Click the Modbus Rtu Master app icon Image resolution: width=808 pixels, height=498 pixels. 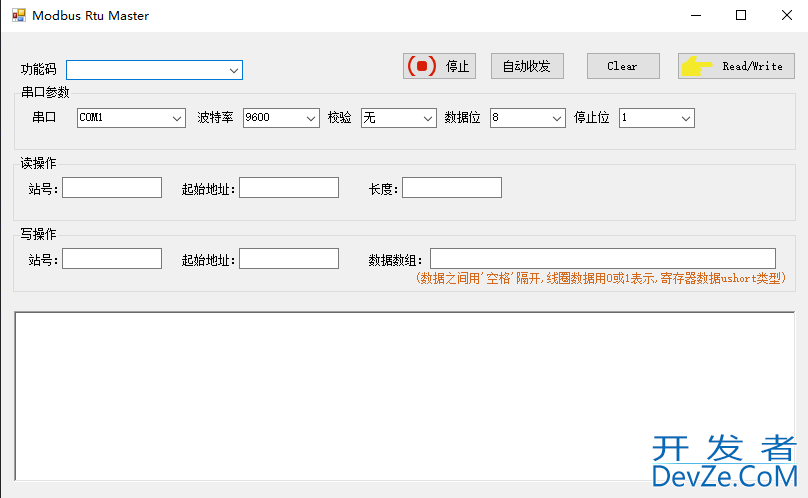click(x=19, y=15)
